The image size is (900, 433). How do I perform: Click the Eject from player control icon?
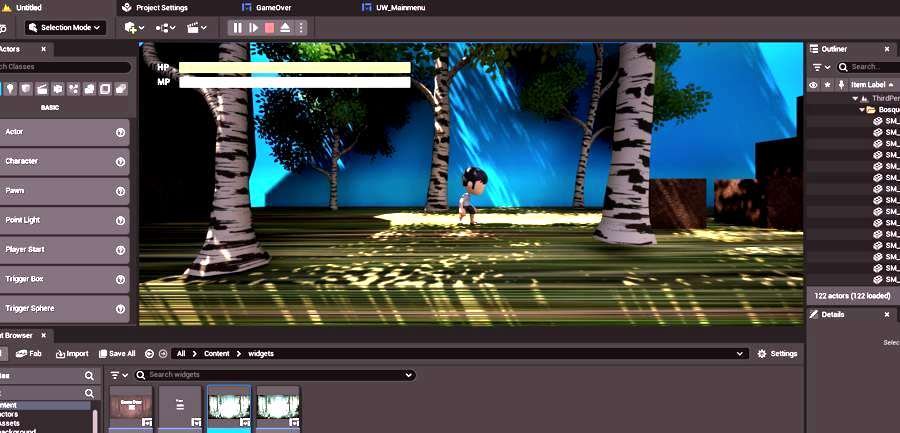pos(285,28)
